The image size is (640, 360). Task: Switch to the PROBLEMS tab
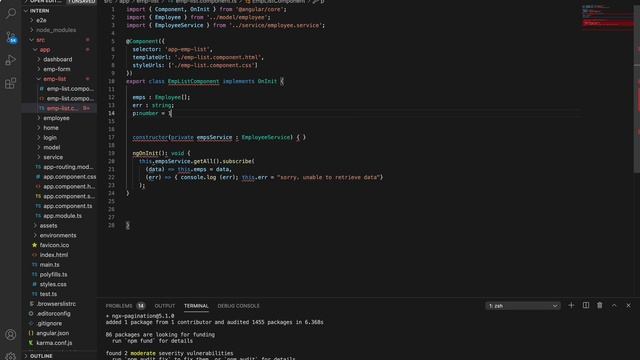pos(119,306)
